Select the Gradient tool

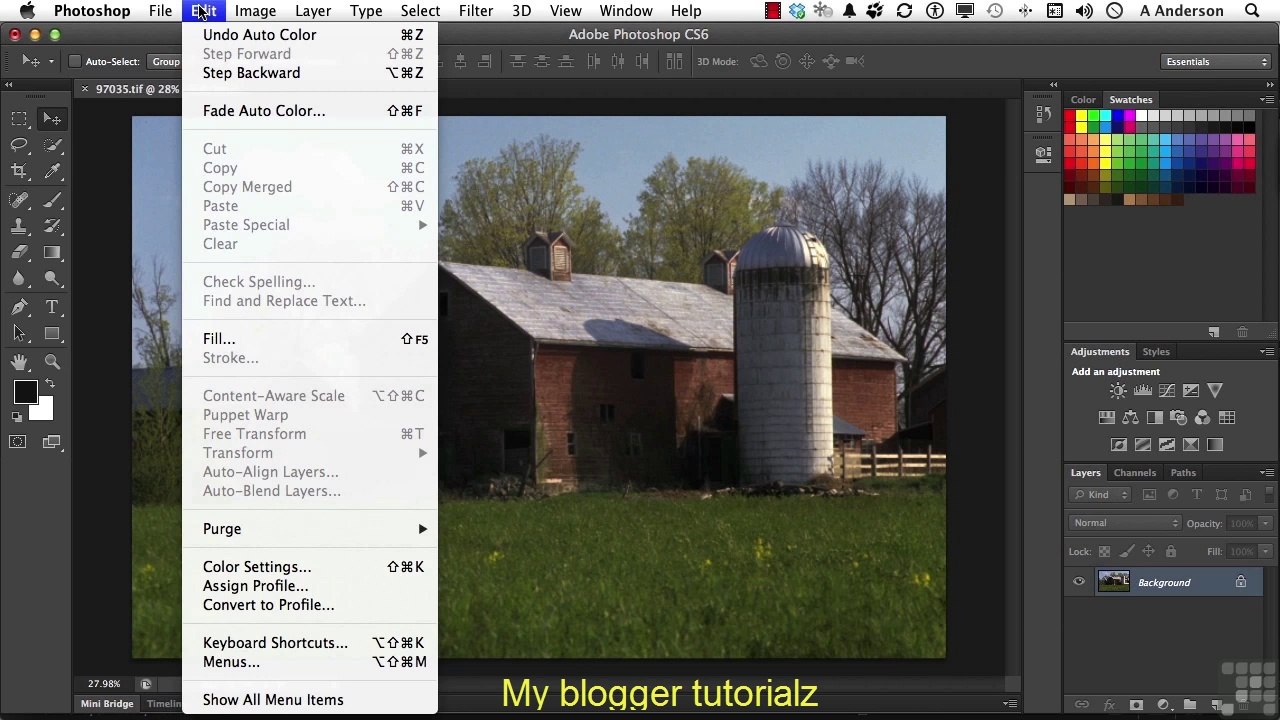(52, 253)
